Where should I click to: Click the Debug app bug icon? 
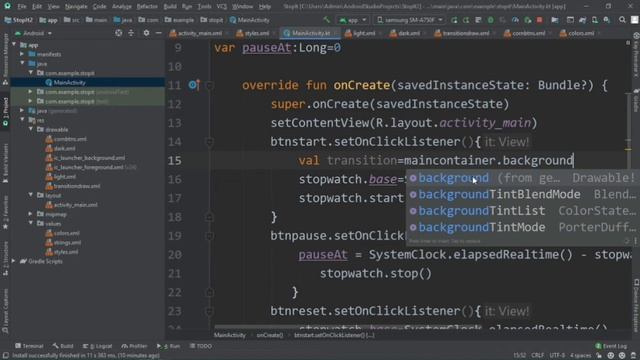491,20
